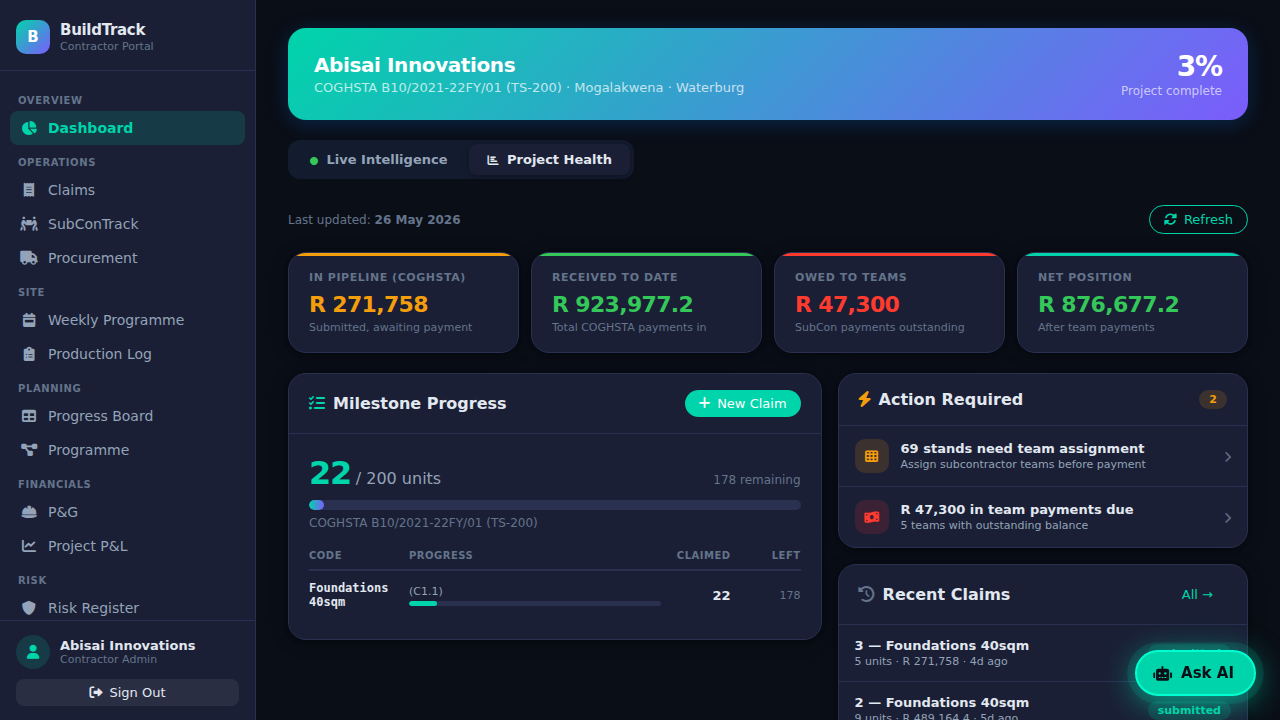Sign out of the portal
The height and width of the screenshot is (720, 1280).
(x=127, y=692)
